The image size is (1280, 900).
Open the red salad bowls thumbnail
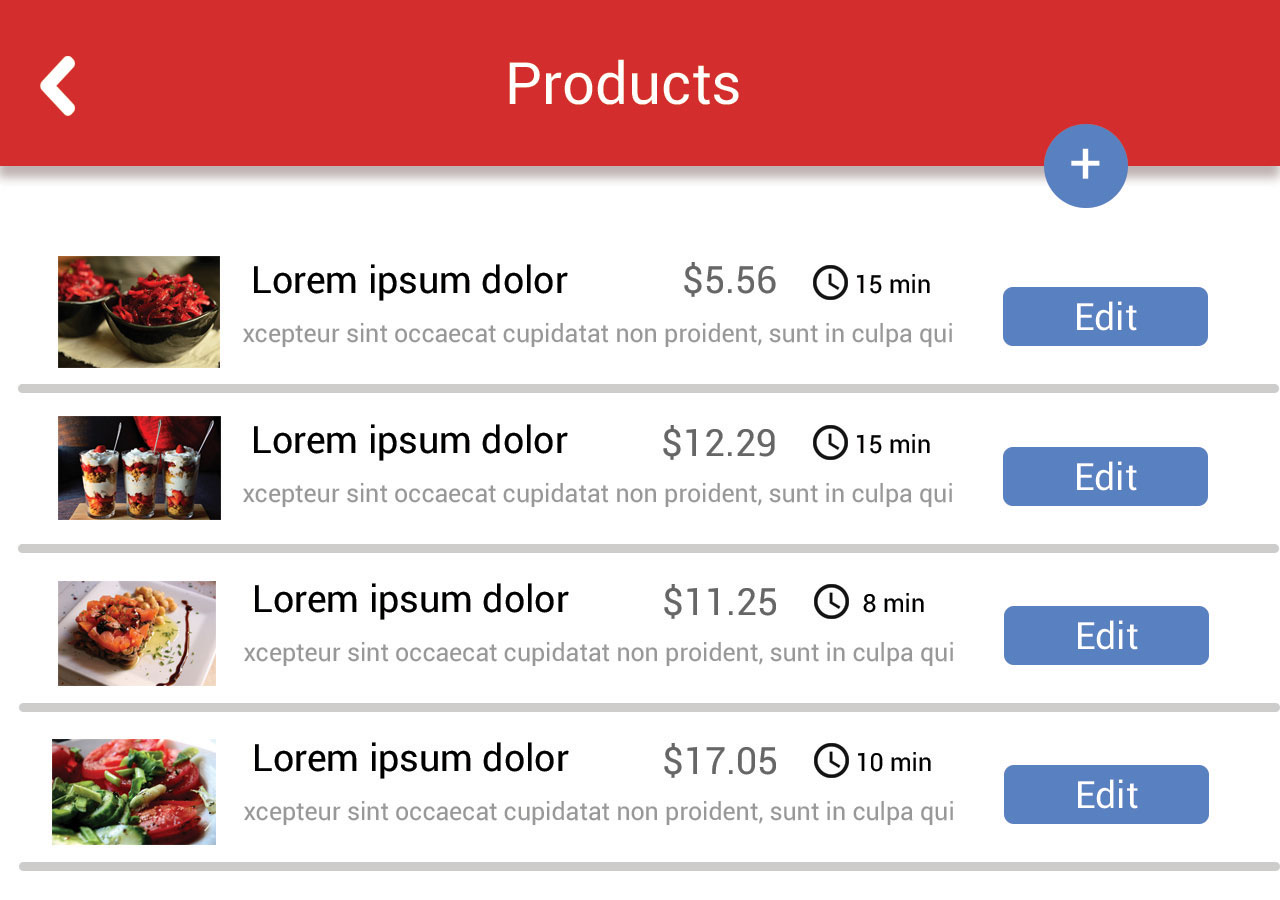tap(139, 312)
